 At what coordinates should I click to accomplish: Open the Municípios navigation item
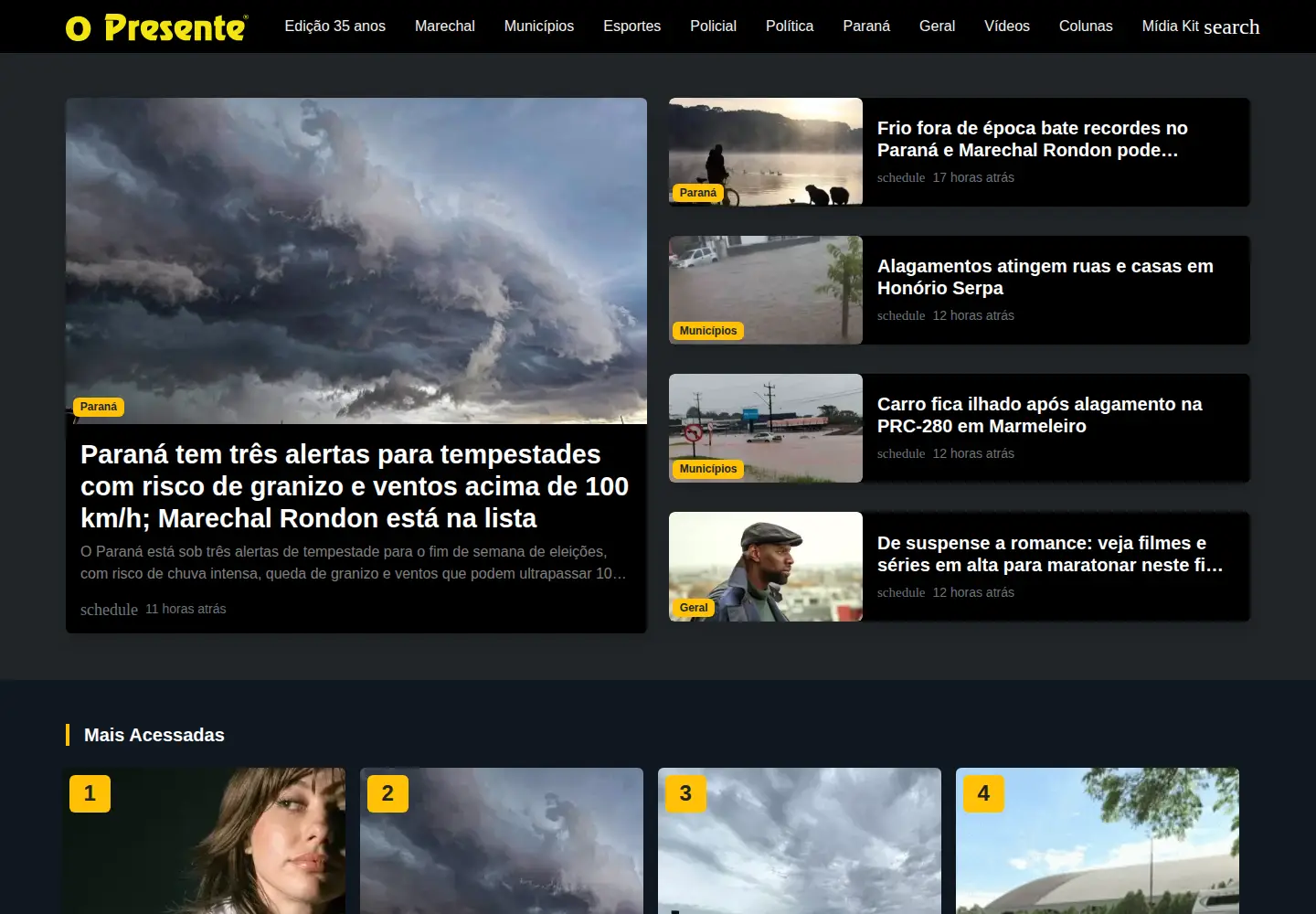click(539, 27)
